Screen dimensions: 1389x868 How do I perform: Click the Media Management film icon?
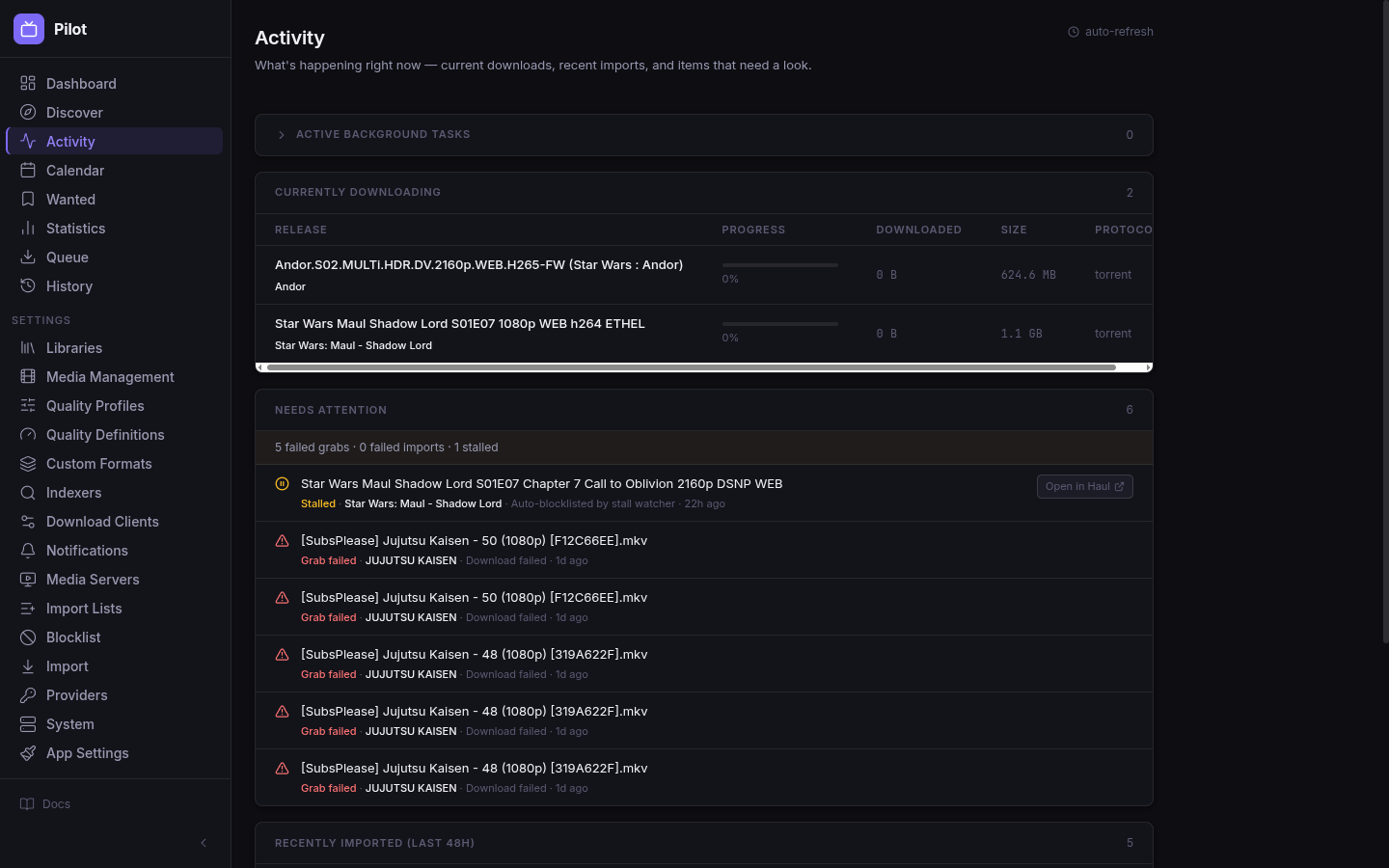tap(28, 377)
